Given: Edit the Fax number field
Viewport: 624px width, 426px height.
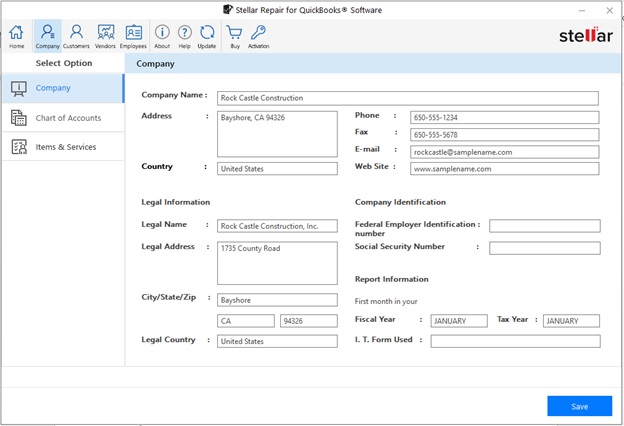Looking at the screenshot, I should click(505, 135).
